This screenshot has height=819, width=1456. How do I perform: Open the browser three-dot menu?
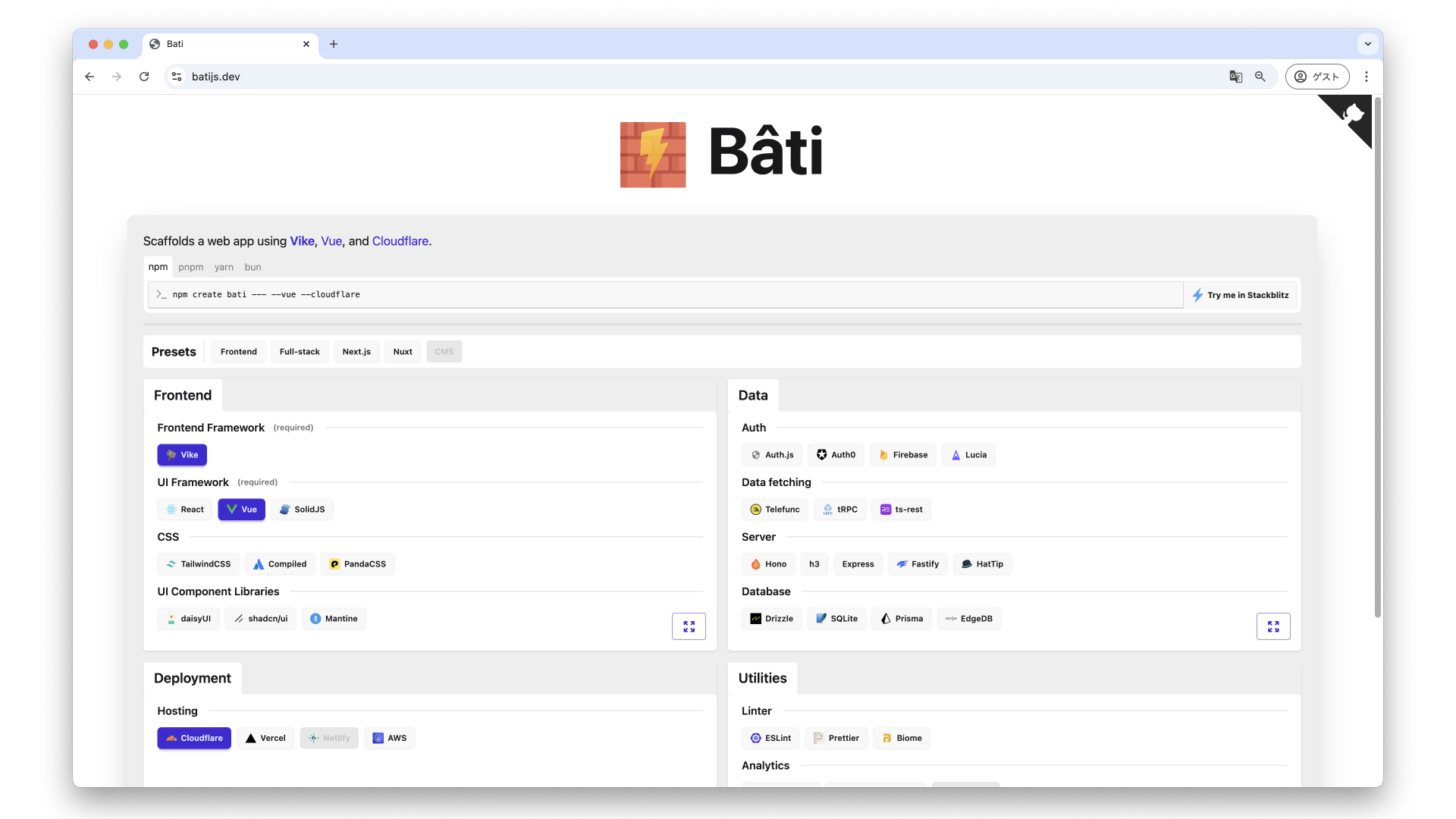[1367, 77]
